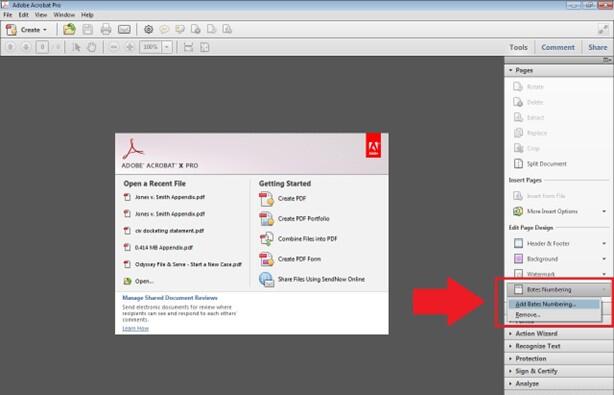
Task: Click Crop in the Pages panel
Action: coord(527,148)
